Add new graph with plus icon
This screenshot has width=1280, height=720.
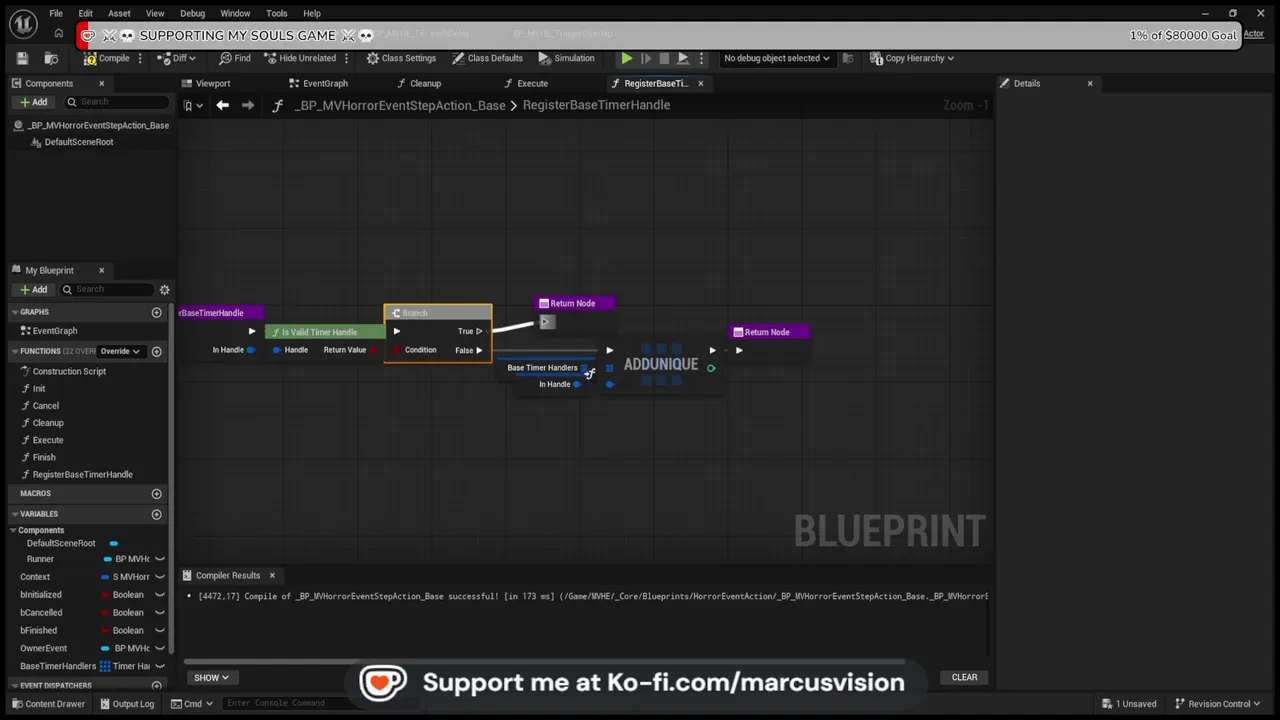pyautogui.click(x=156, y=312)
